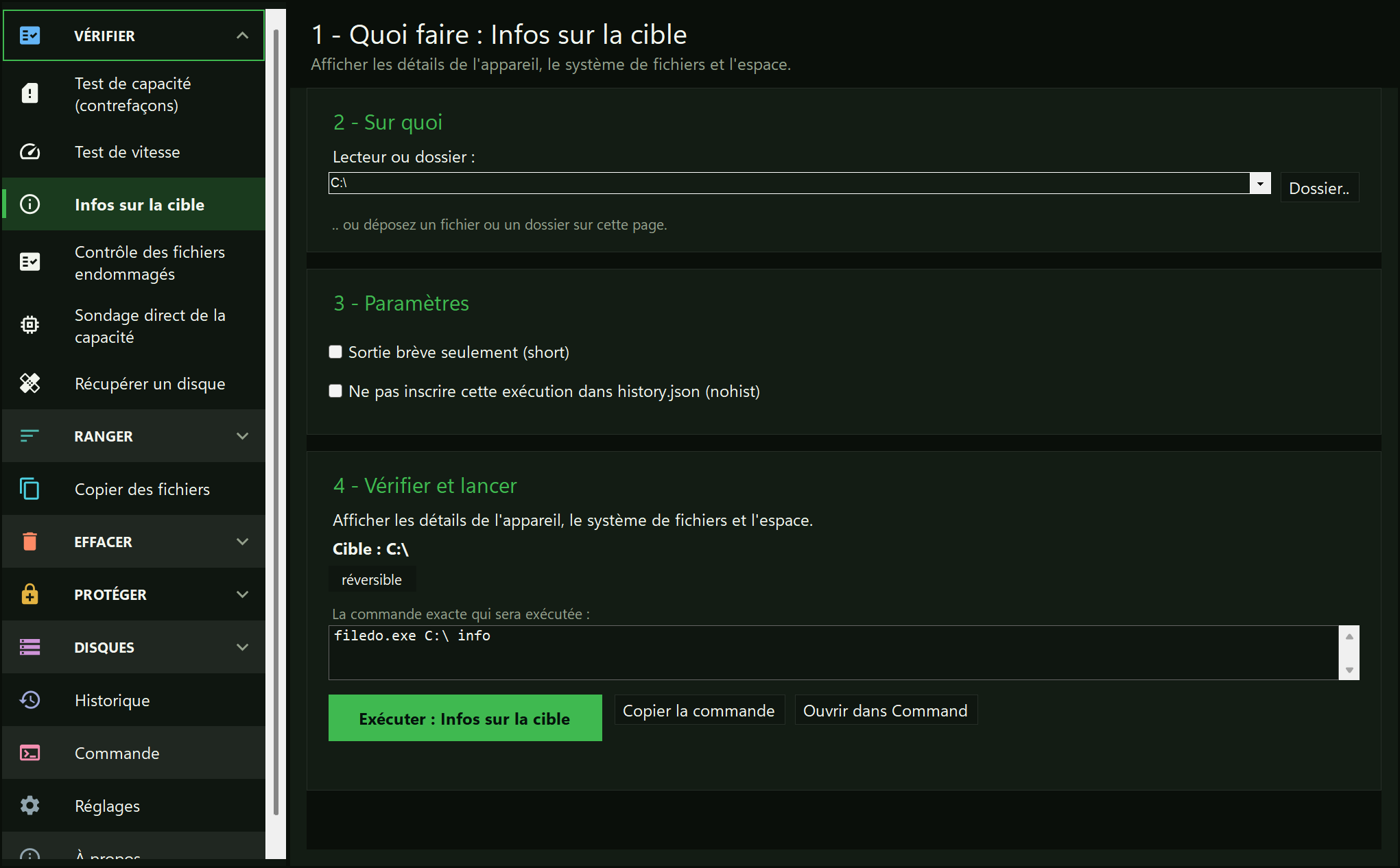Click the speedometer icon for Test de vitesse
The image size is (1400, 868).
click(x=29, y=152)
